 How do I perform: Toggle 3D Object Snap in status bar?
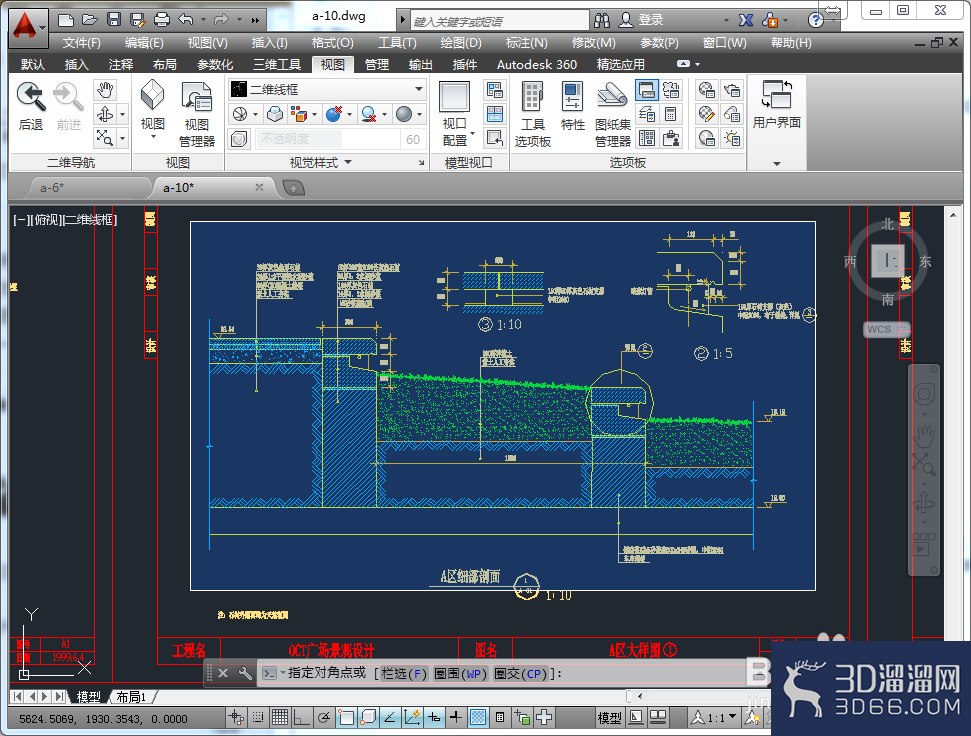(368, 717)
